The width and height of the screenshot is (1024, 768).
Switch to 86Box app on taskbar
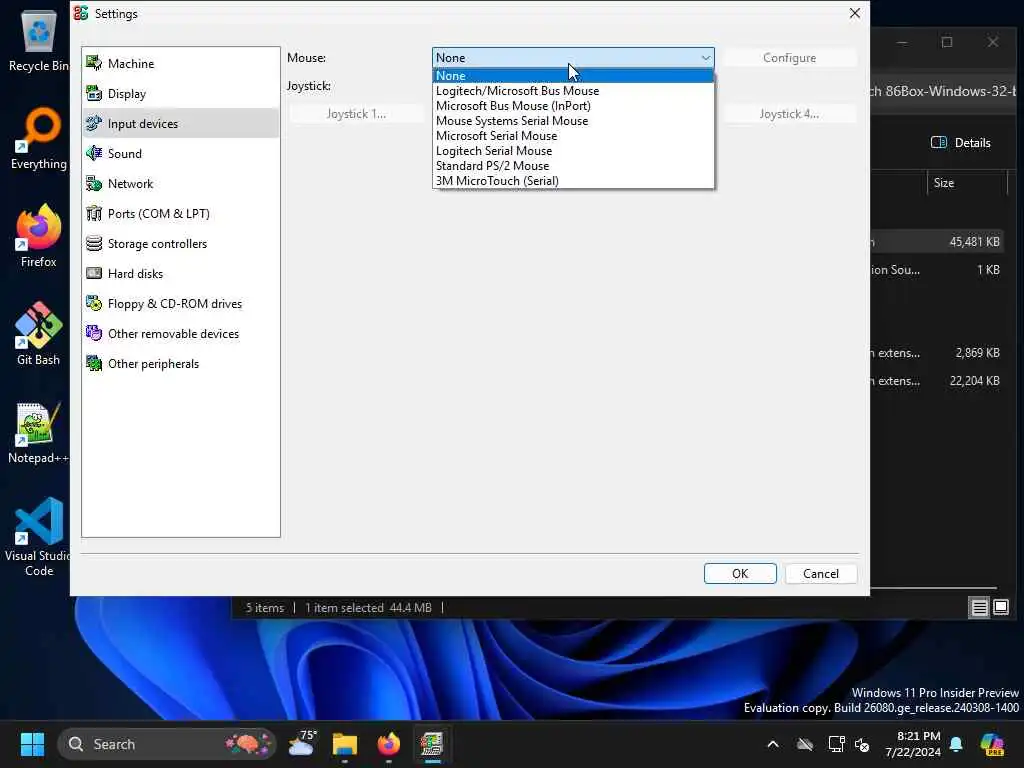[x=432, y=744]
